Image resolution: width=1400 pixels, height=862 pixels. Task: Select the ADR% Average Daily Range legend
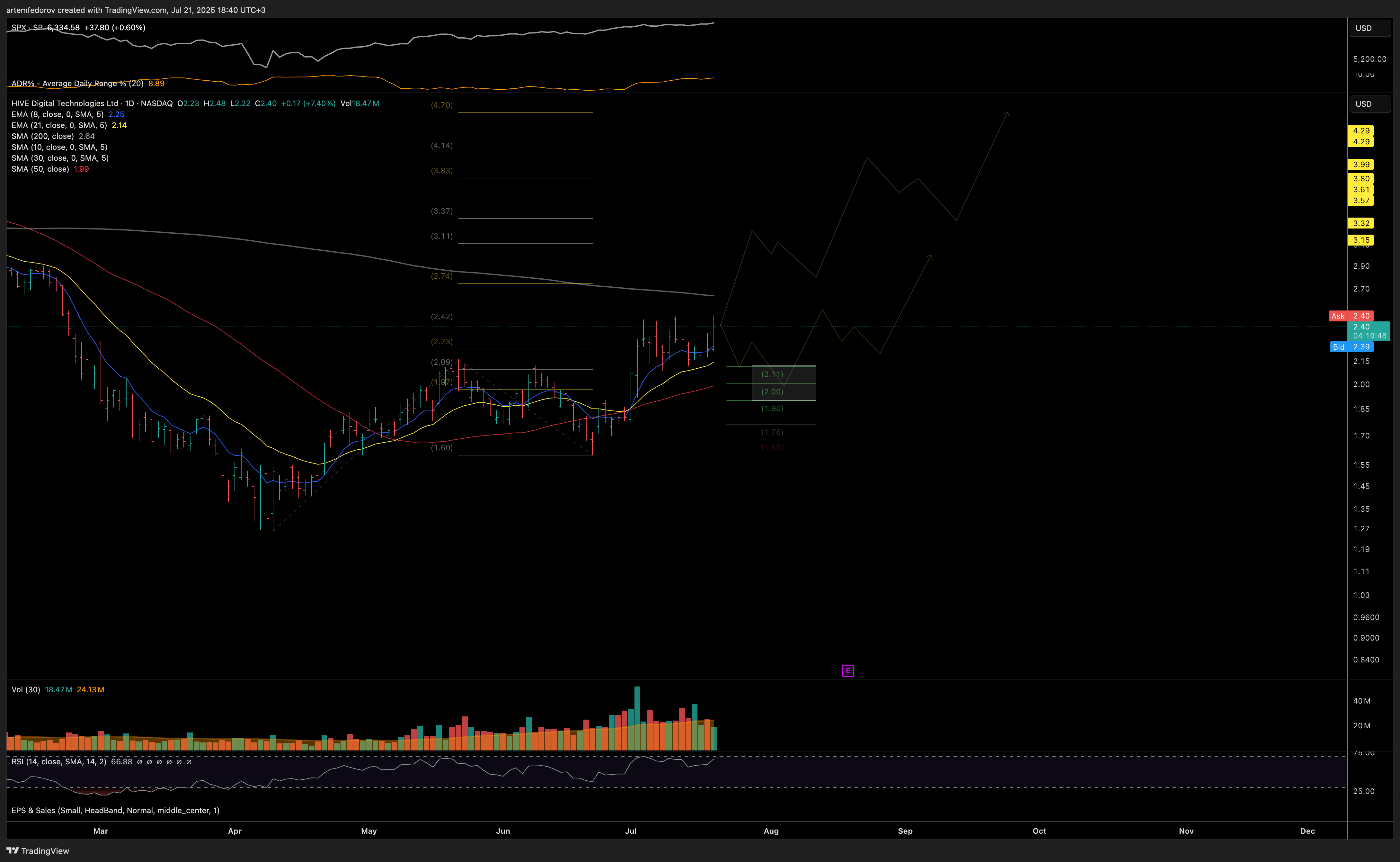click(77, 83)
